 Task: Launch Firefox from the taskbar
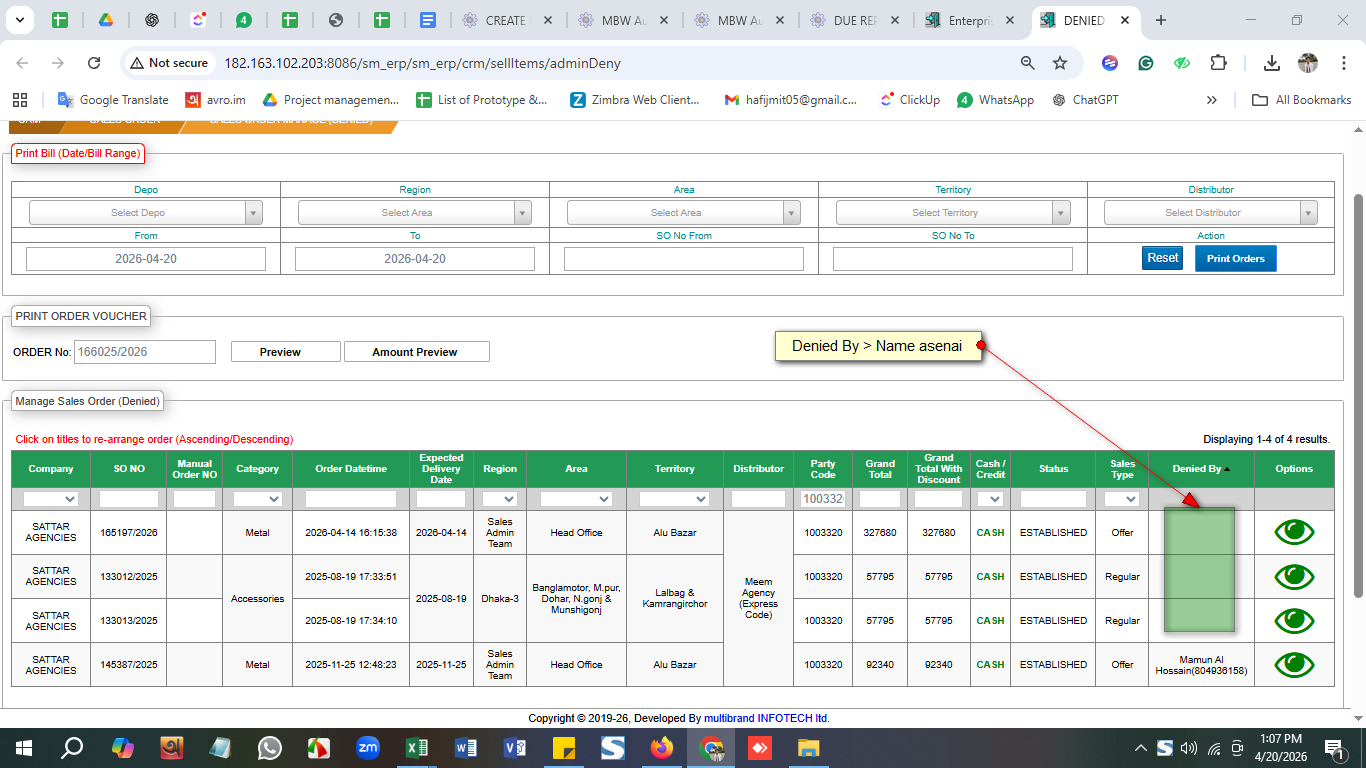click(661, 748)
